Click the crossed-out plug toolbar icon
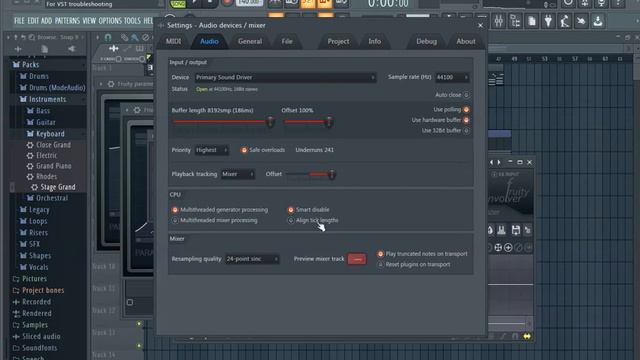Screen dimensions: 640x360 tap(581, 21)
